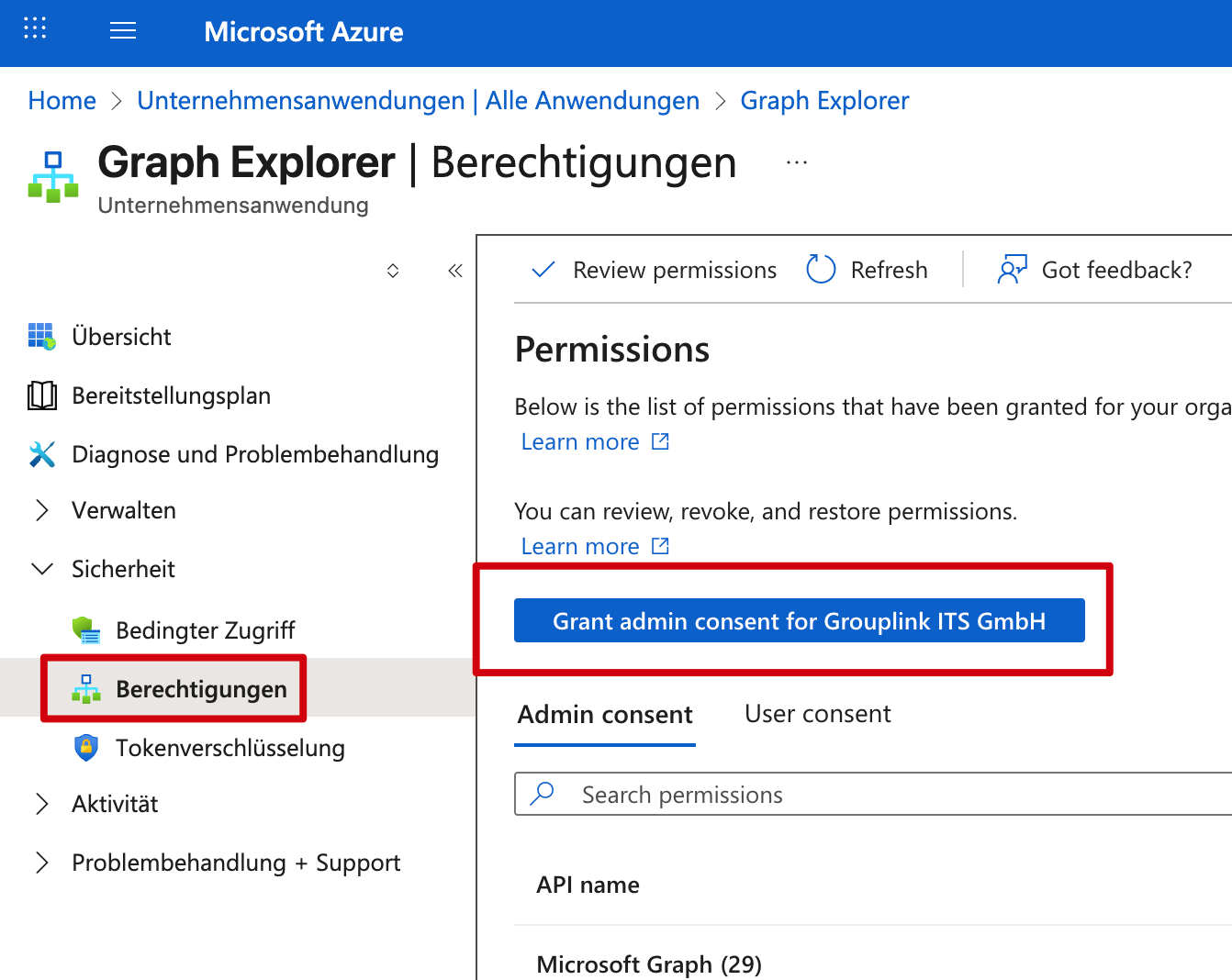Collapse the Sicherheit section
This screenshot has height=980, width=1232.
pos(42,569)
